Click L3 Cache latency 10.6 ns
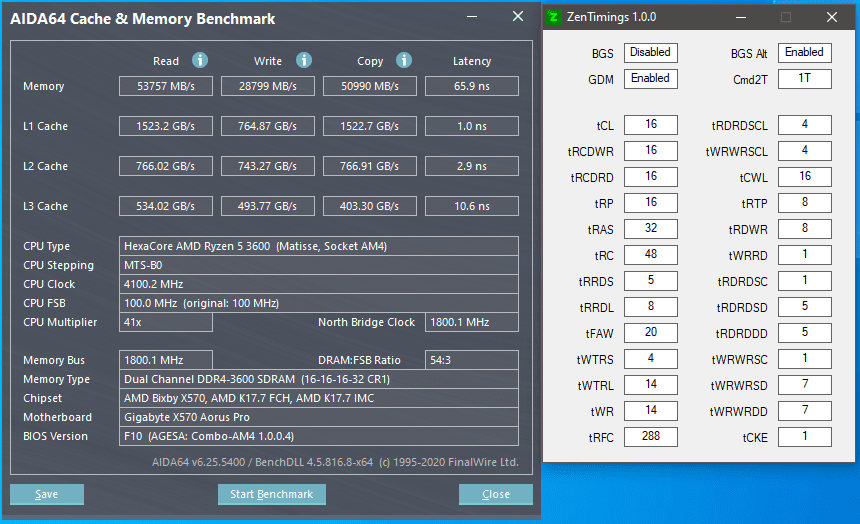The image size is (860, 524). [x=472, y=206]
